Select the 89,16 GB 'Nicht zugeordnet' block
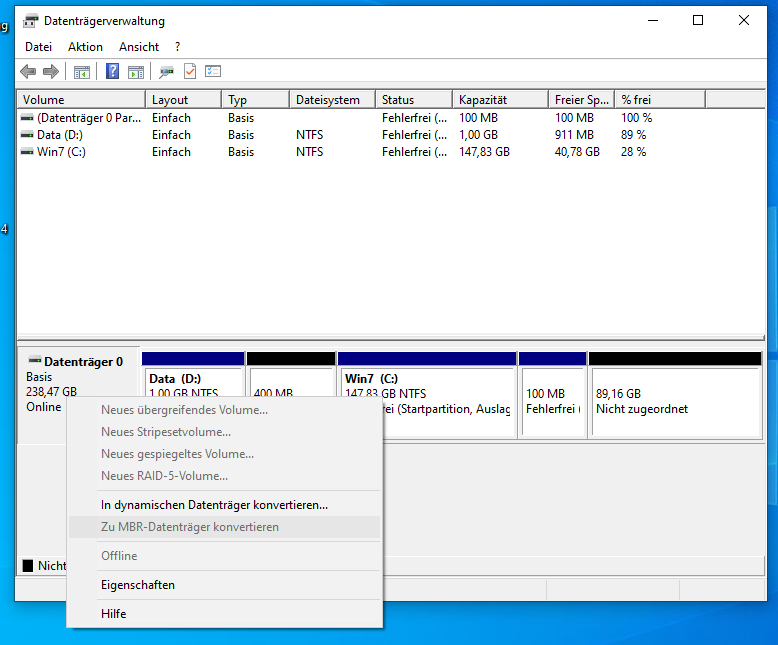The width and height of the screenshot is (778, 645). point(675,395)
